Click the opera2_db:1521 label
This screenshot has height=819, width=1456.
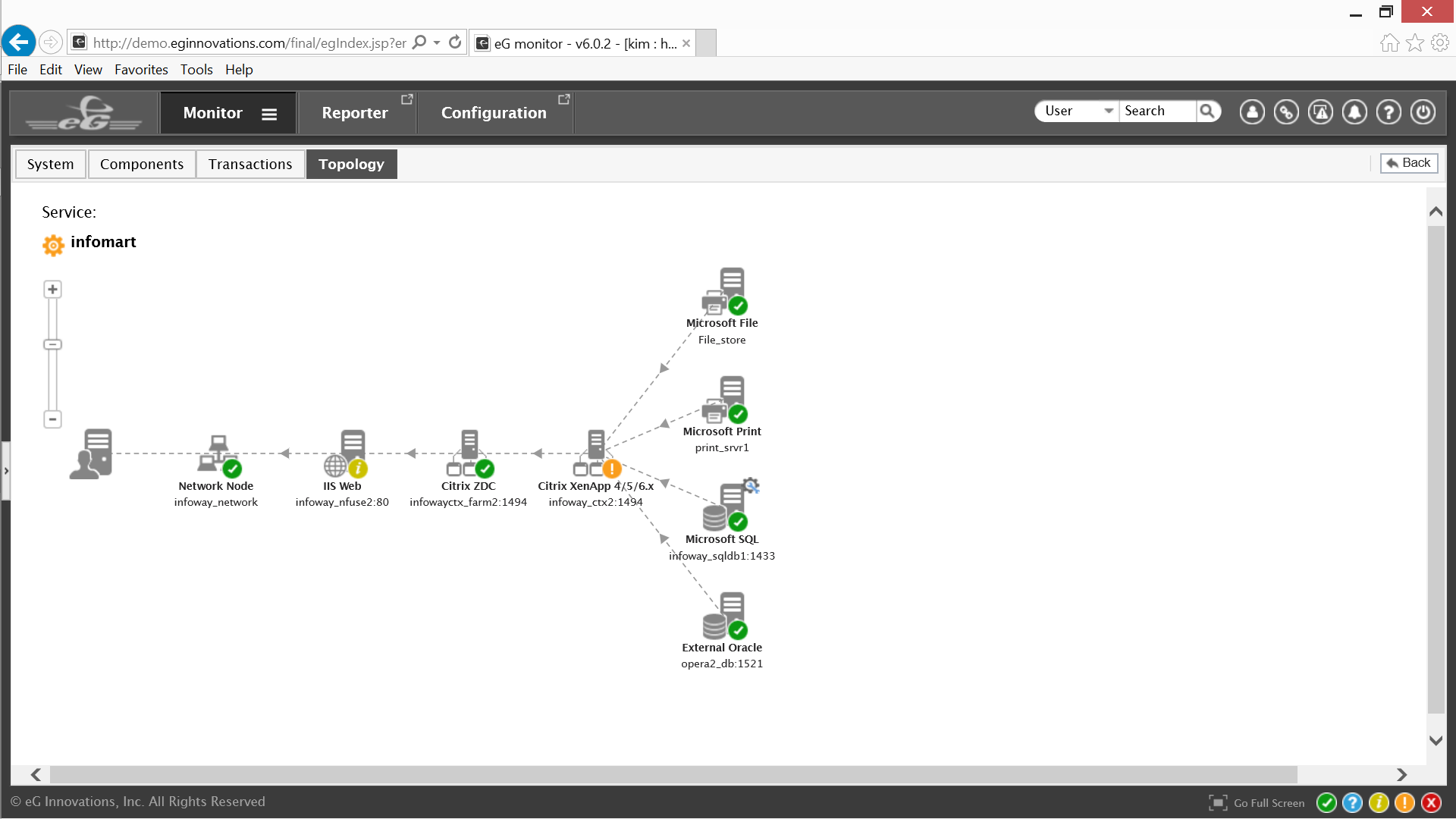coord(722,664)
